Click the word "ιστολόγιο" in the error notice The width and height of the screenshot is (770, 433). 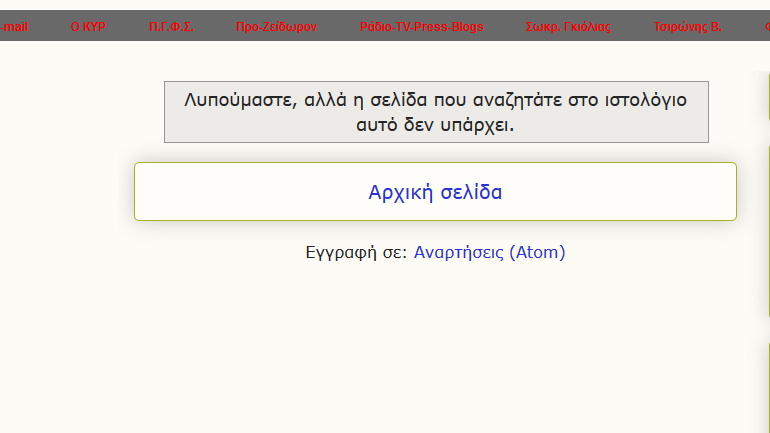[x=647, y=100]
